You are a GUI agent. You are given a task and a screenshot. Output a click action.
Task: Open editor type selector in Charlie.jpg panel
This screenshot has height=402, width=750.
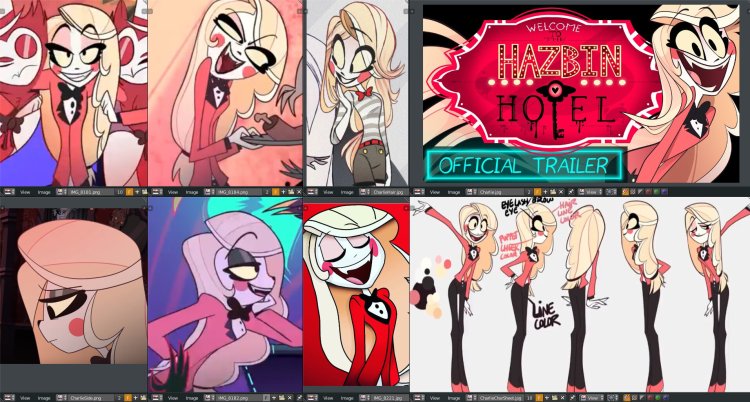[x=419, y=191]
